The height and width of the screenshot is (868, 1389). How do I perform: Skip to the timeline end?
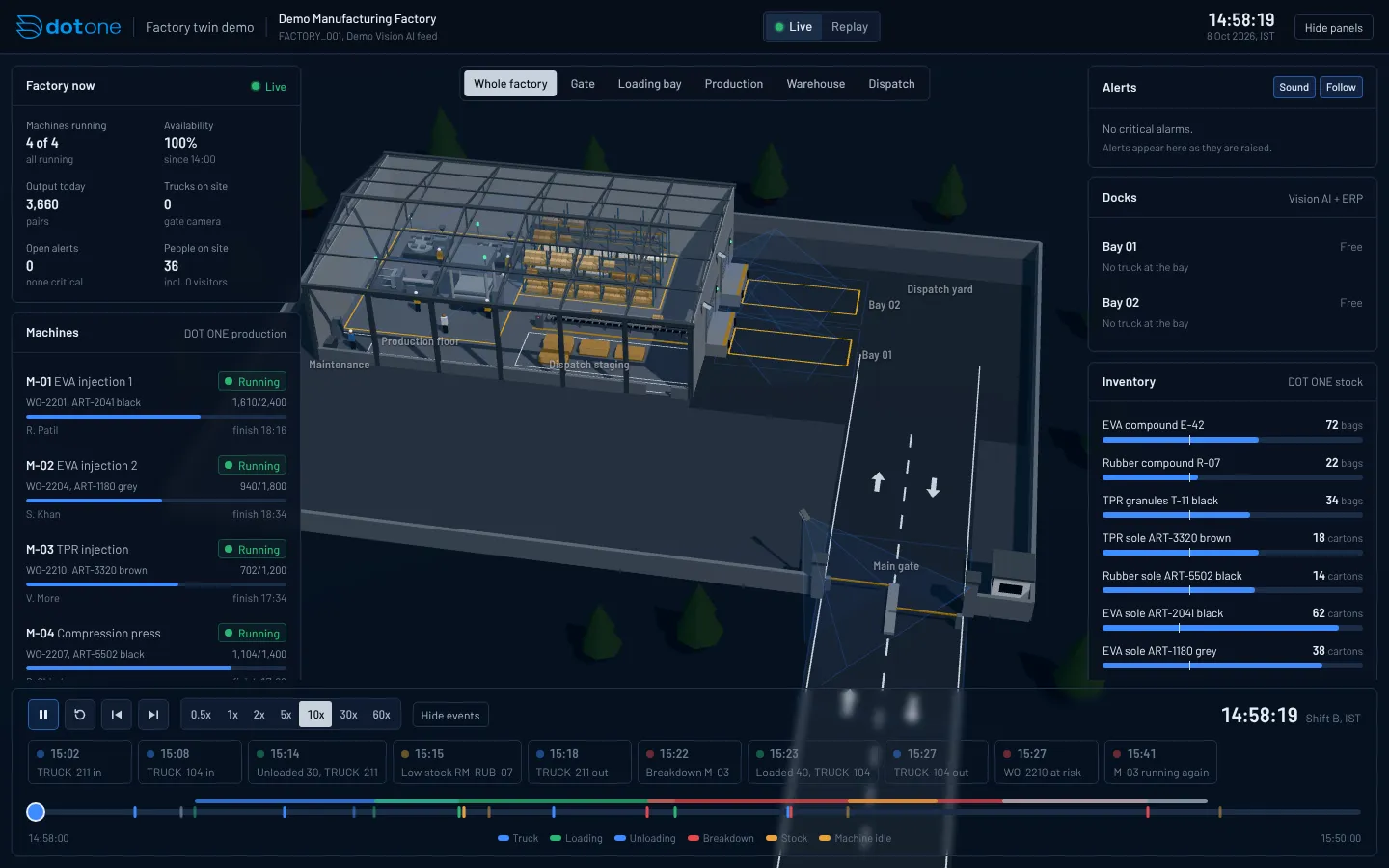coord(153,715)
